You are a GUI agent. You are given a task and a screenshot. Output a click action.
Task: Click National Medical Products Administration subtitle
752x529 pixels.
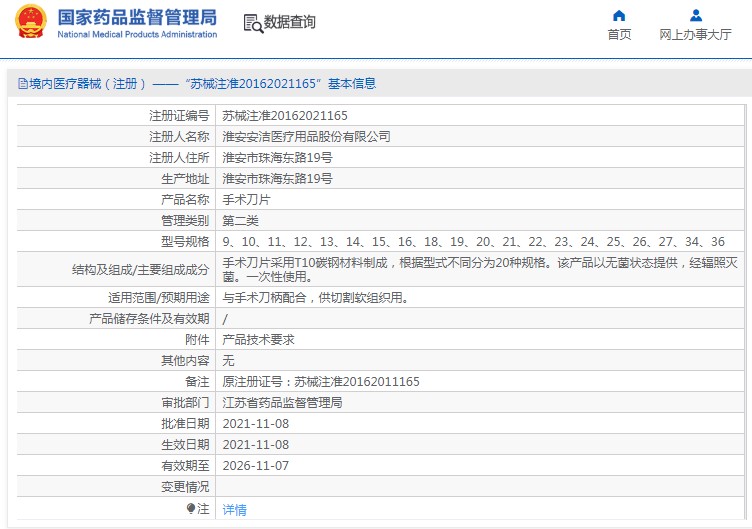coord(137,35)
